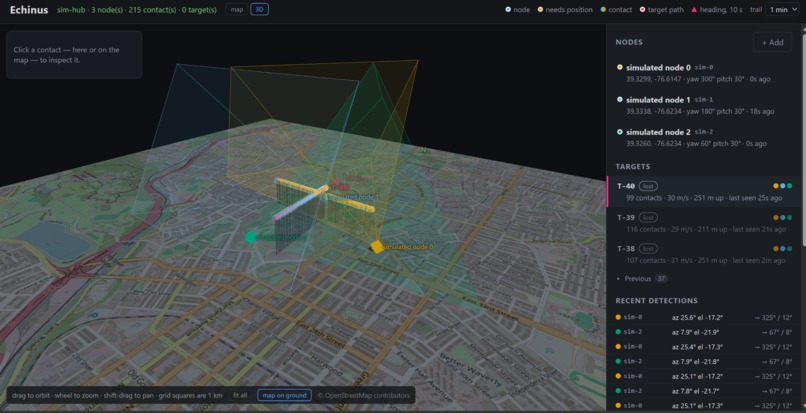Click the 37 count badge next to Previous
Image resolution: width=806 pixels, height=413 pixels.
[x=661, y=279]
